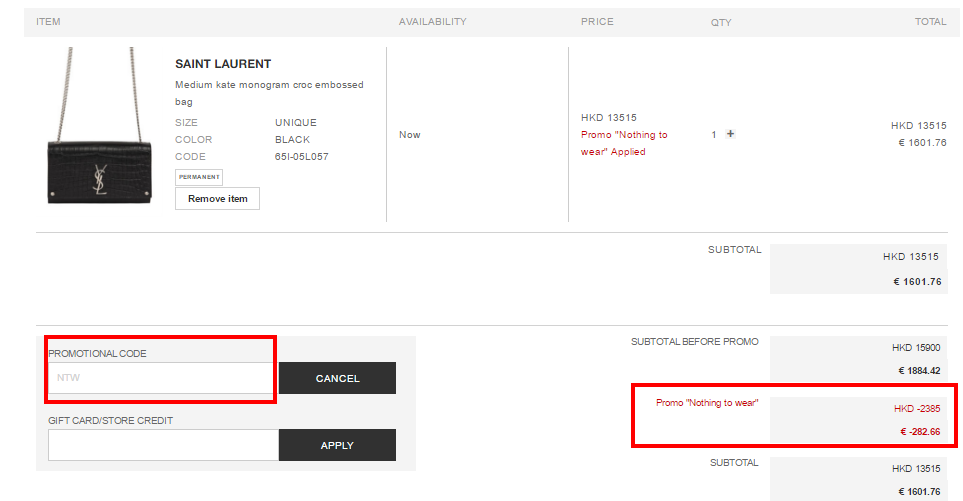Click the color value BLACK
The height and width of the screenshot is (501, 963).
(x=292, y=139)
